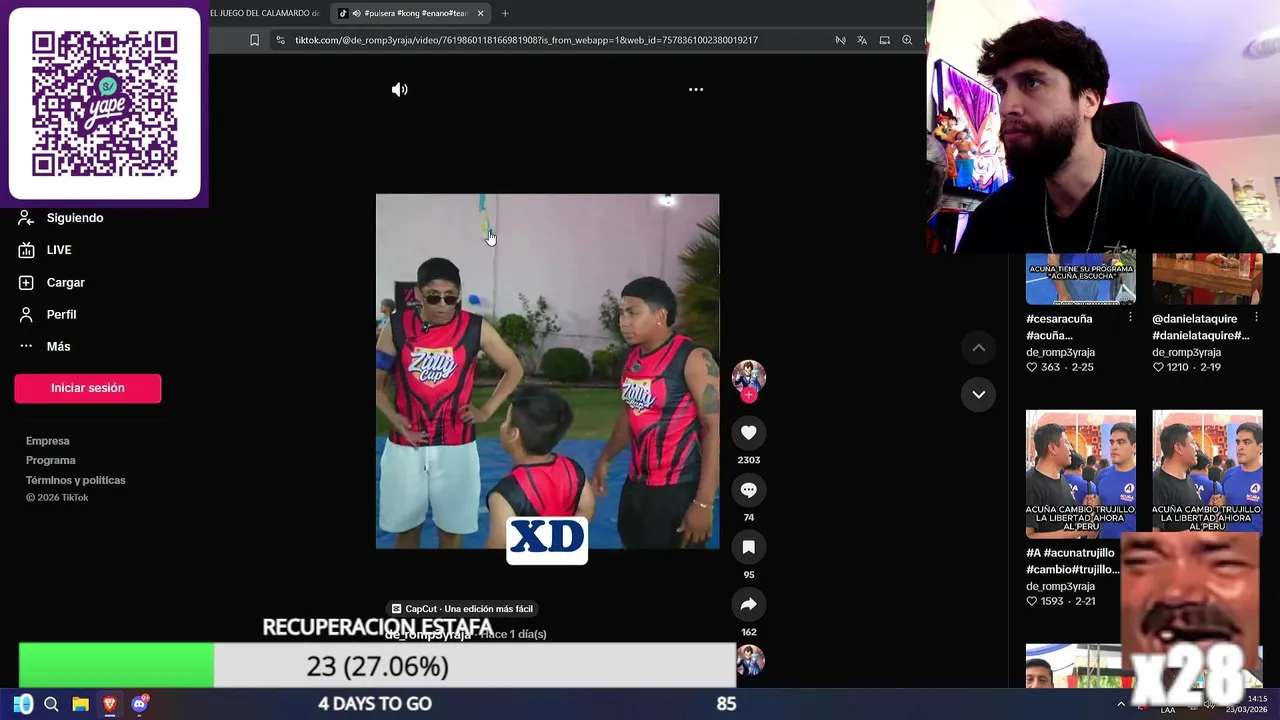The height and width of the screenshot is (720, 1280).
Task: Open zoom magnifier icon in address bar
Action: click(907, 40)
